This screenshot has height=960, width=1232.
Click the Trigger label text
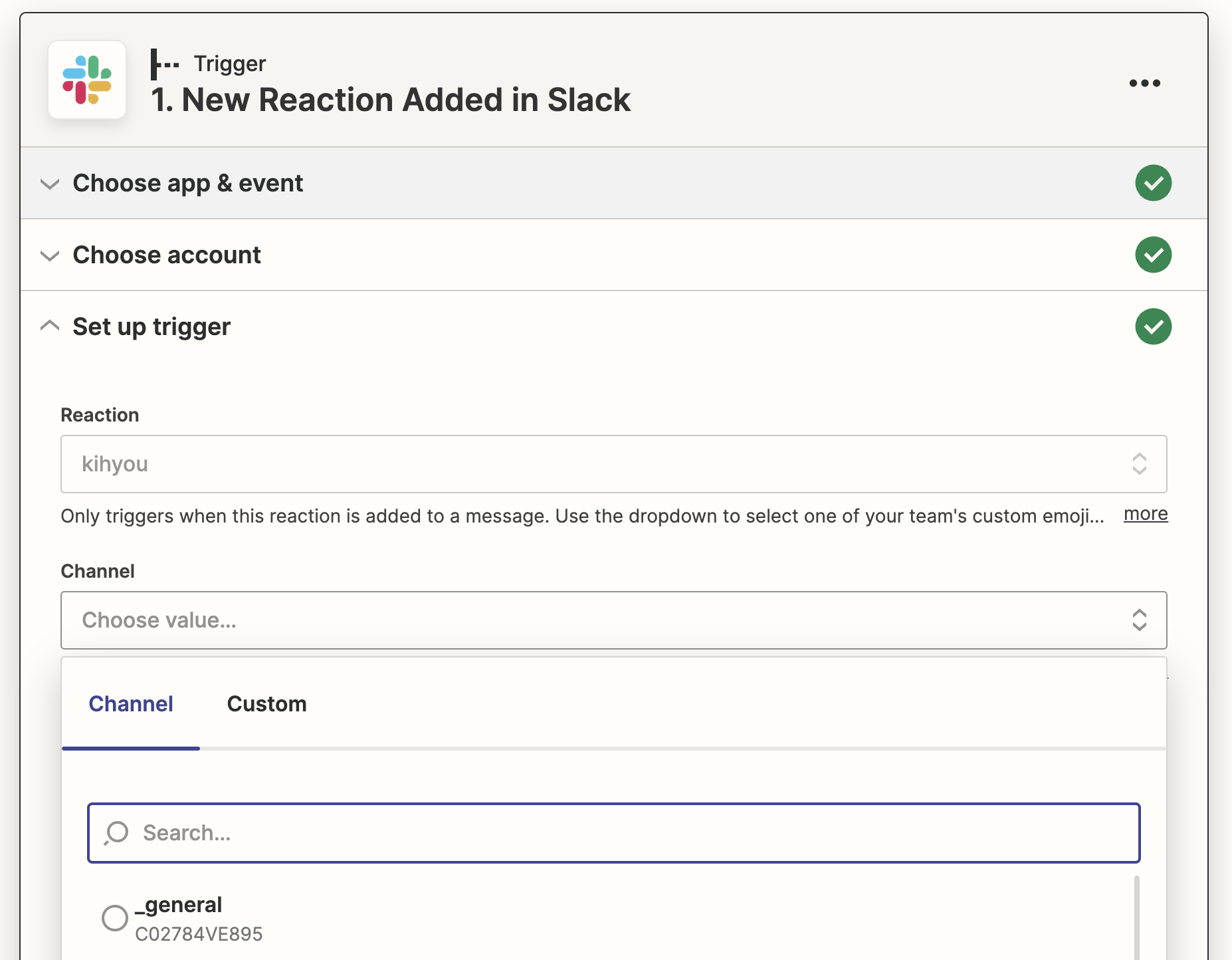click(x=230, y=64)
